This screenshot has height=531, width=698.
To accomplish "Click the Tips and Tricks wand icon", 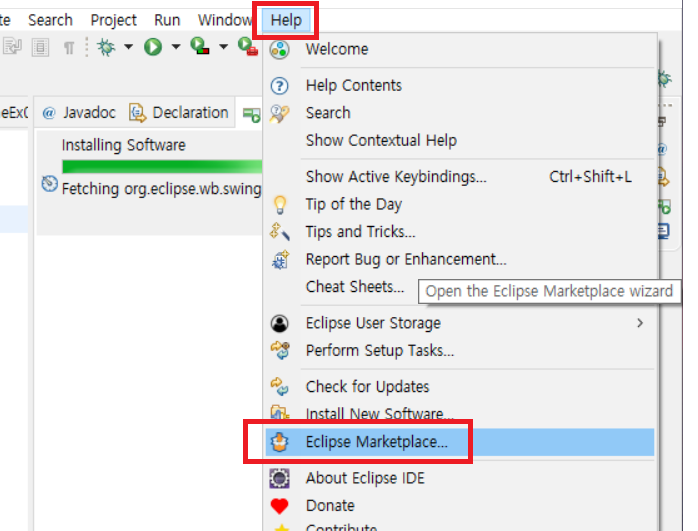I will (280, 232).
